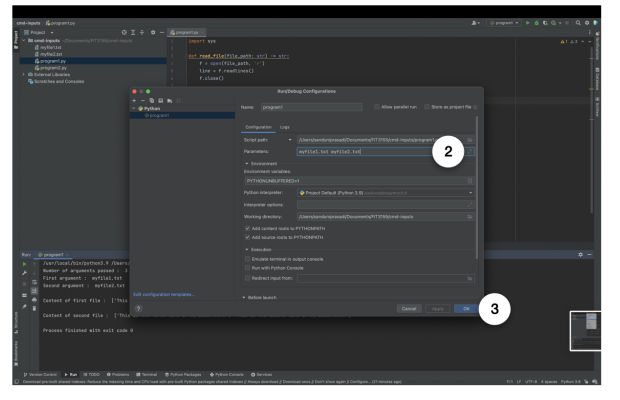Select opened file target icon in Project panel
Screen dimensions: 620x400
point(124,32)
